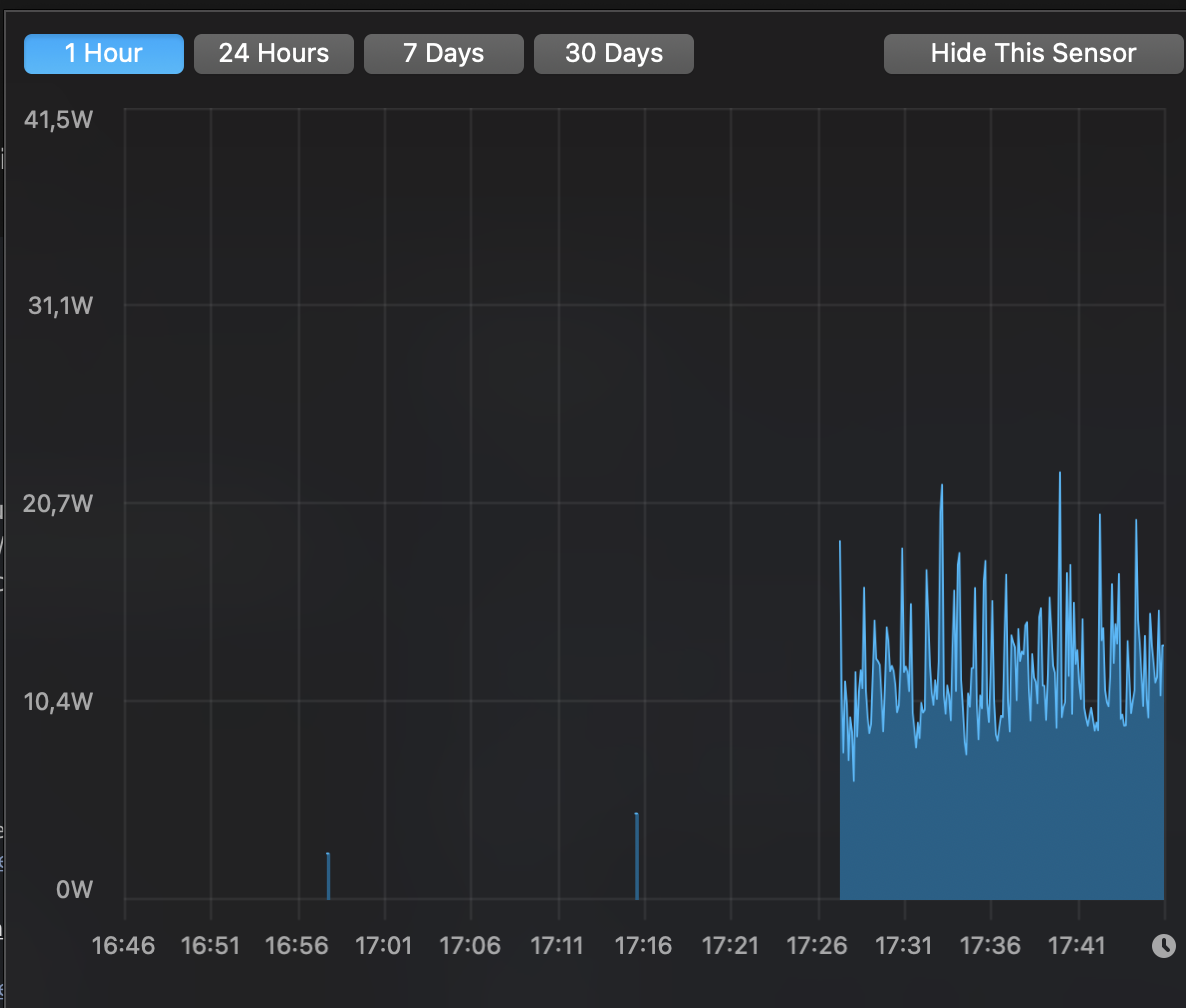Click the 16:51 time label
Image resolution: width=1186 pixels, height=1008 pixels.
click(x=210, y=945)
